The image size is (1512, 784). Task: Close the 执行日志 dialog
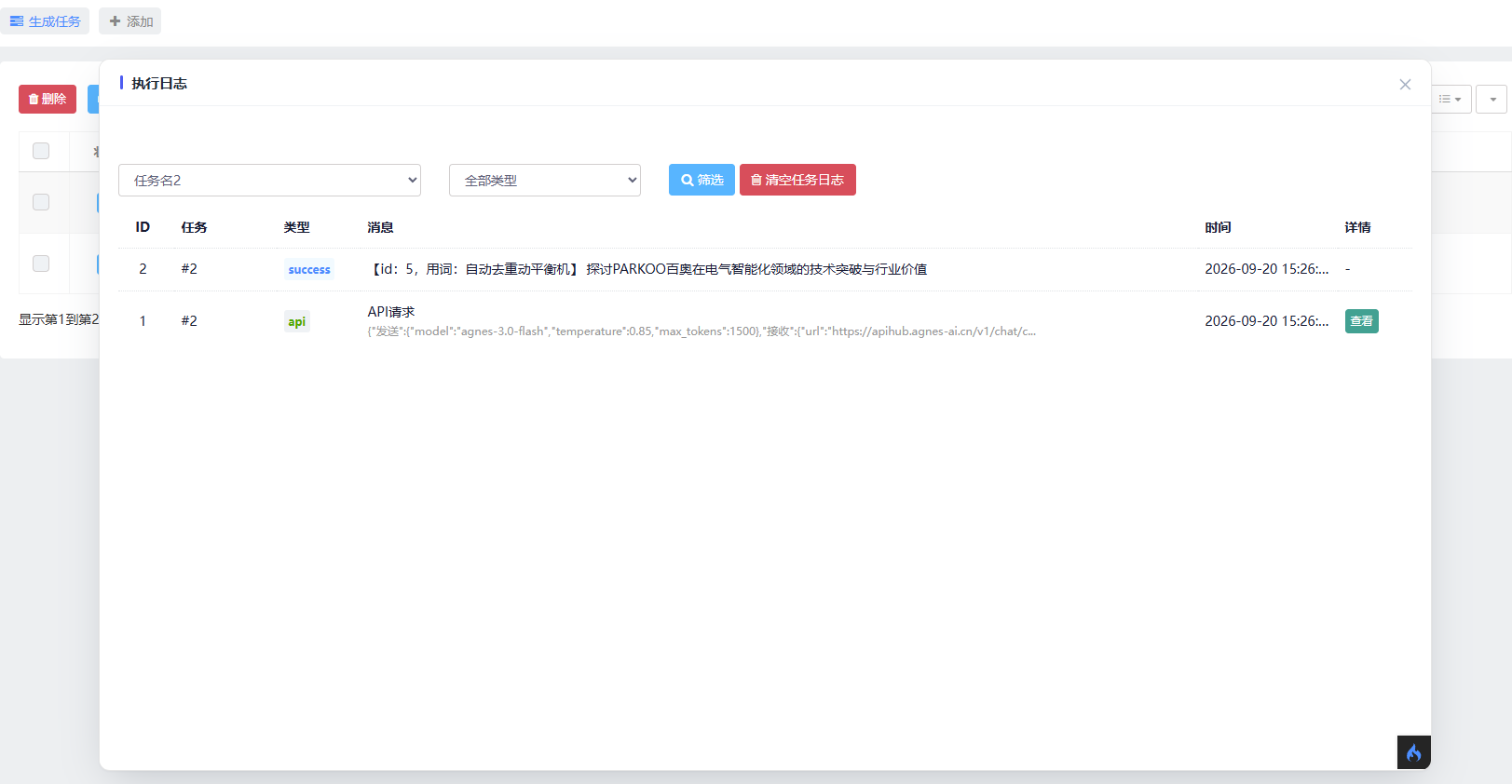click(1405, 84)
